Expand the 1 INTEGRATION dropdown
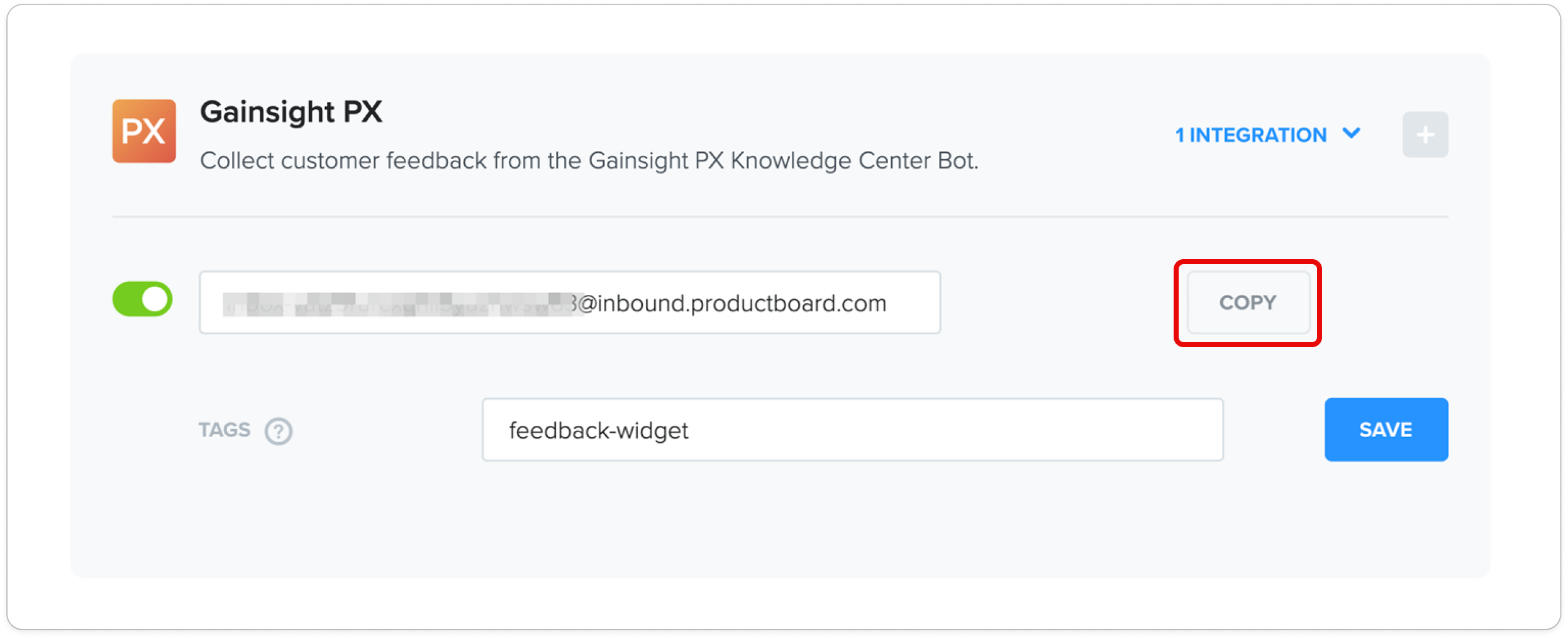The width and height of the screenshot is (1568, 639). coord(1267,135)
